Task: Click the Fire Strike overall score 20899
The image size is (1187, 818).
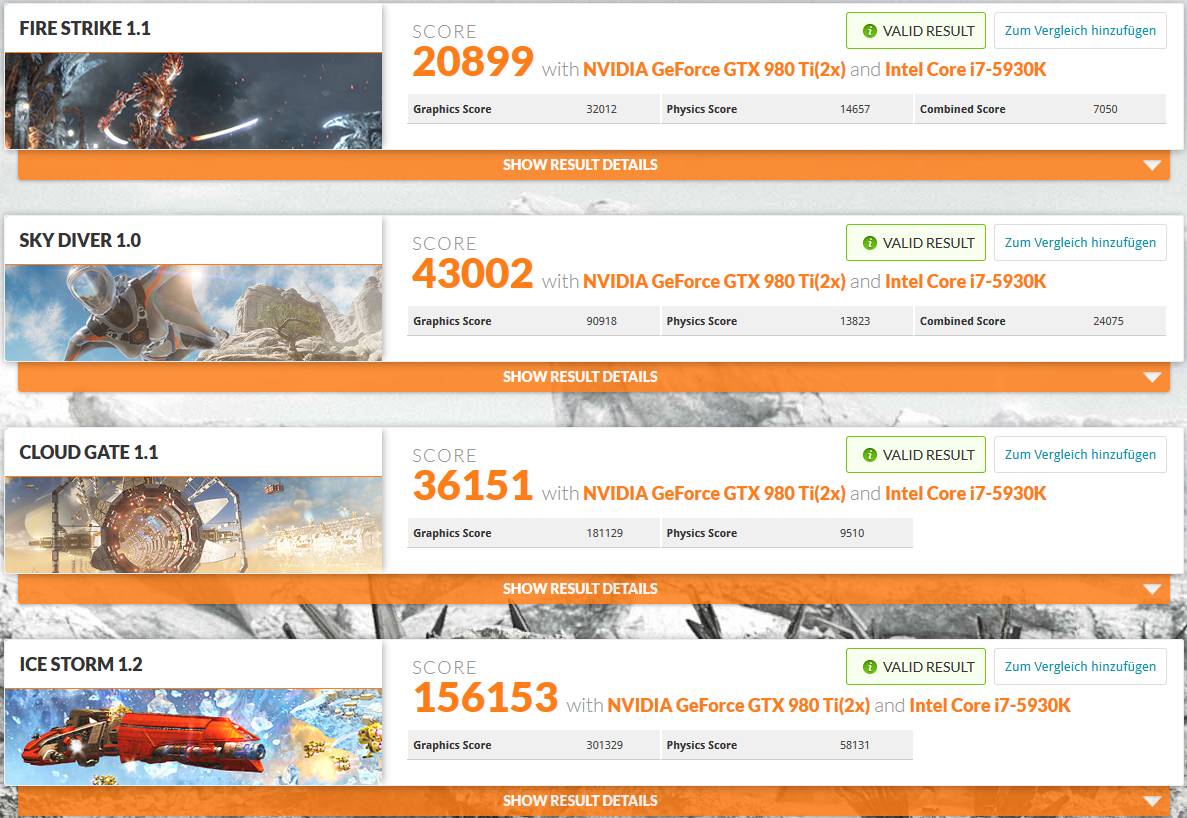Action: tap(473, 62)
